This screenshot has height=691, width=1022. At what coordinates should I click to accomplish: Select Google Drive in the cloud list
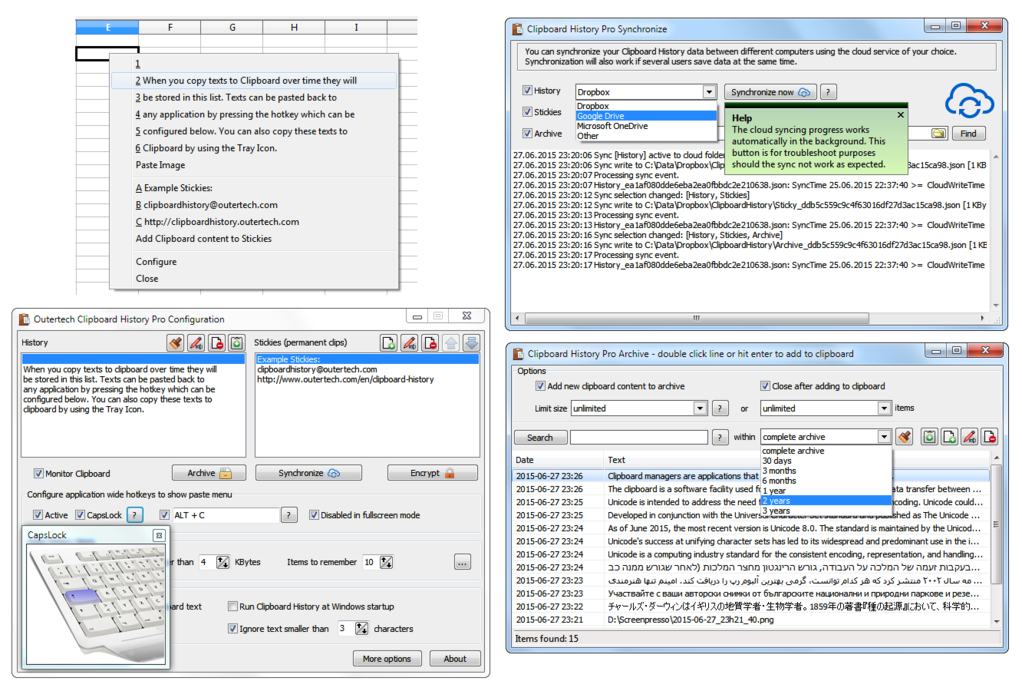646,116
